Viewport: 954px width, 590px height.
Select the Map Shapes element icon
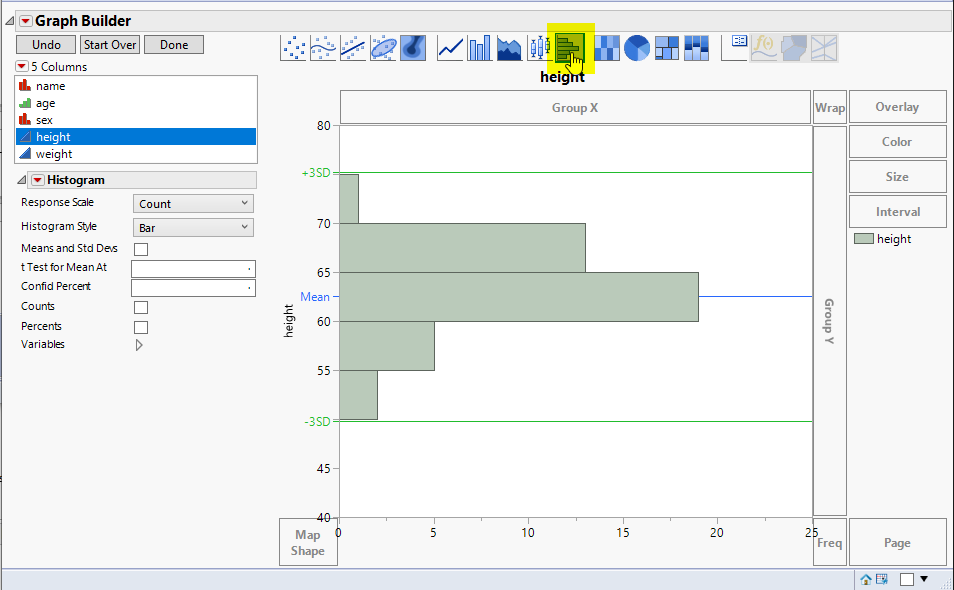[x=794, y=47]
